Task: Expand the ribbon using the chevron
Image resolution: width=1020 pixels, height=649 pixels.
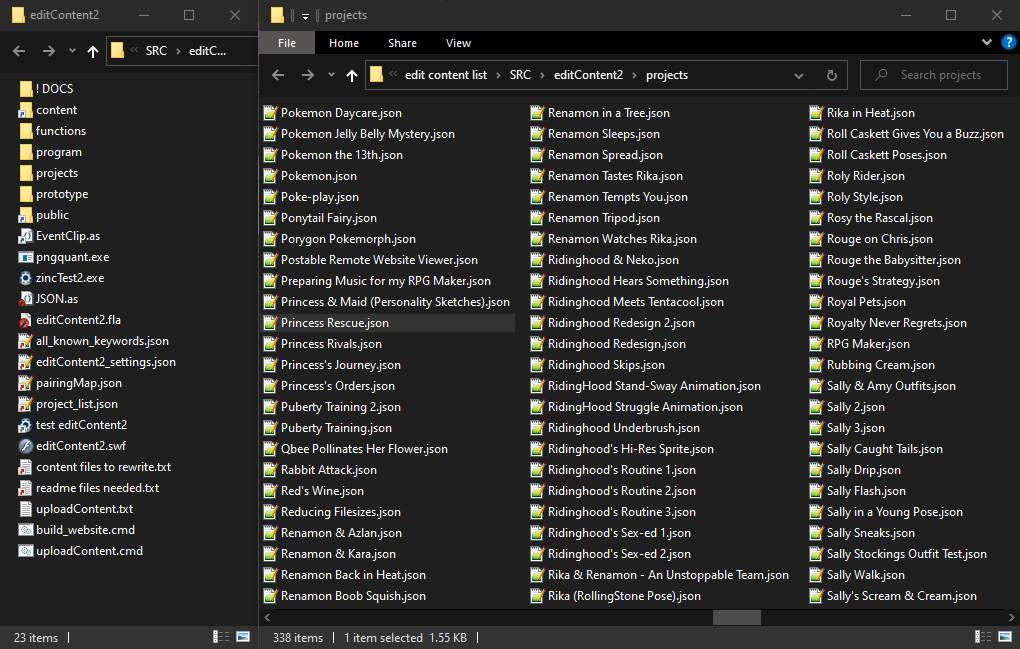Action: [987, 43]
